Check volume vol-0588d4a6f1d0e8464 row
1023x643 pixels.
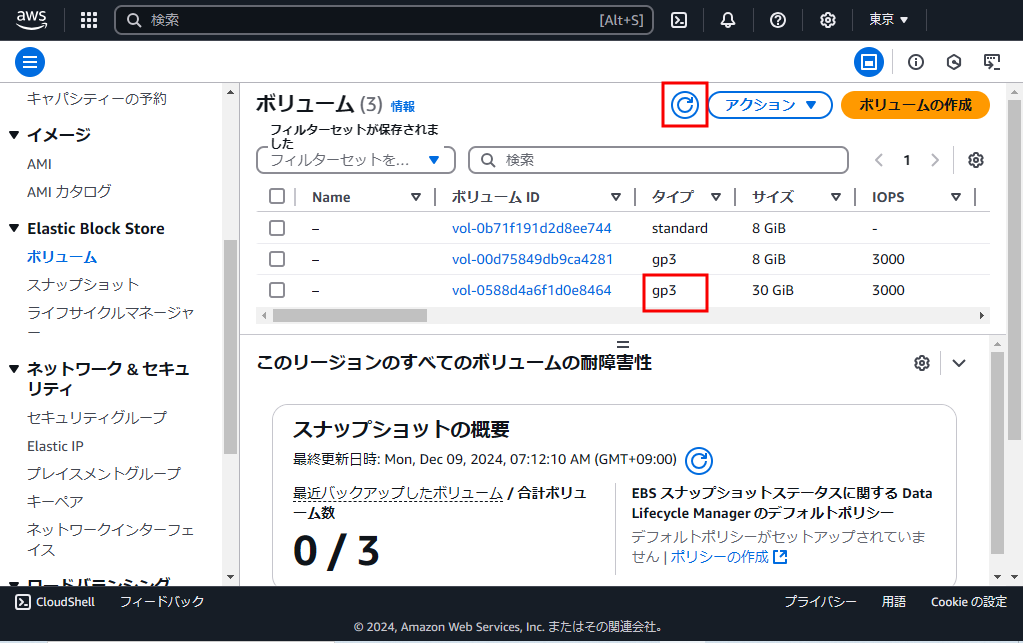277,290
